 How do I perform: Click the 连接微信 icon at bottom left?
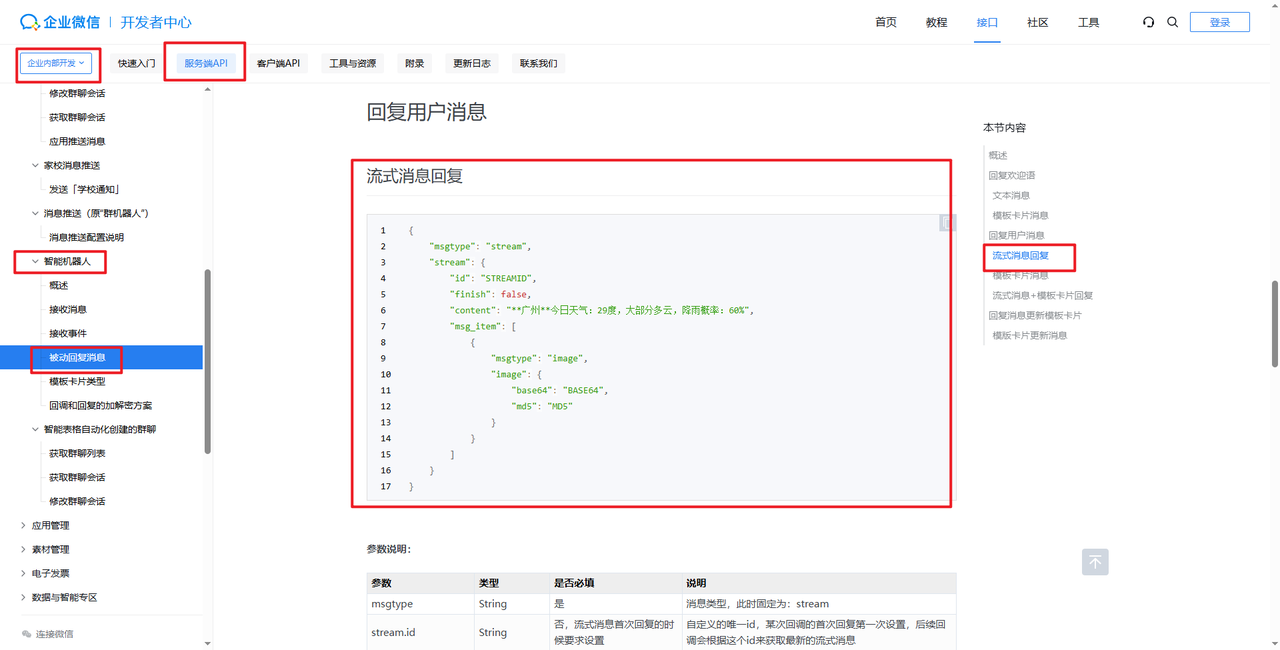(x=27, y=634)
